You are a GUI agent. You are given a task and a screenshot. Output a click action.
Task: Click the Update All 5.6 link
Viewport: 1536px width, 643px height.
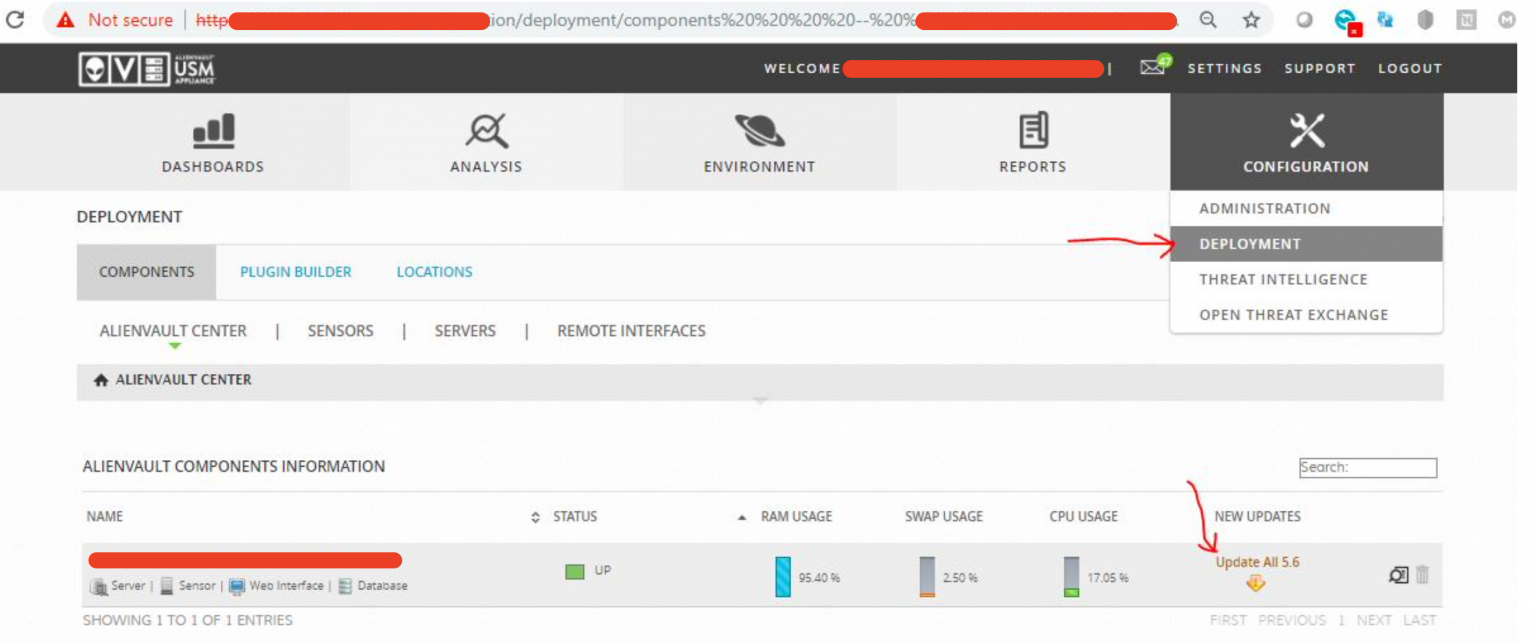(x=1257, y=562)
